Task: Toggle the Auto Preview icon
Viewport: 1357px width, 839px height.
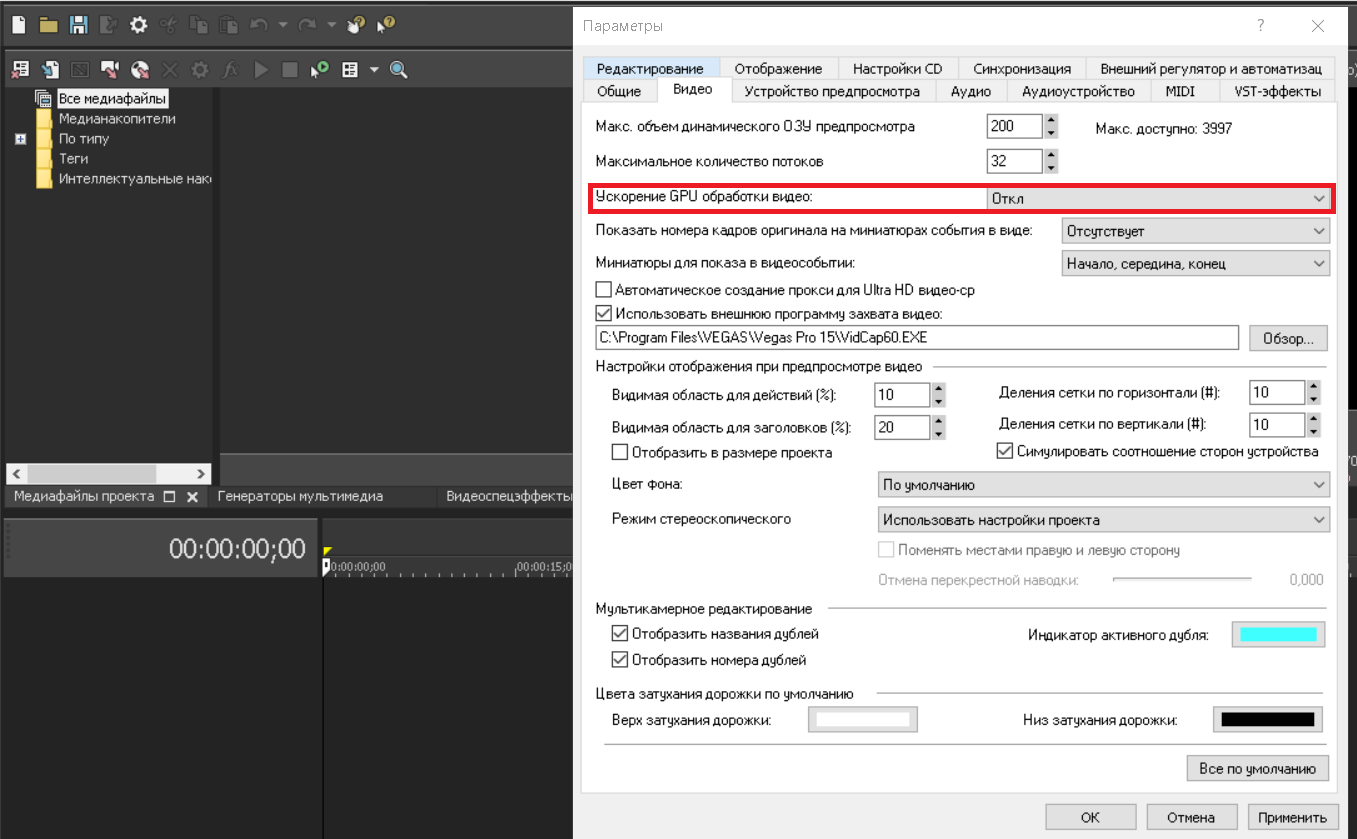Action: [x=320, y=70]
